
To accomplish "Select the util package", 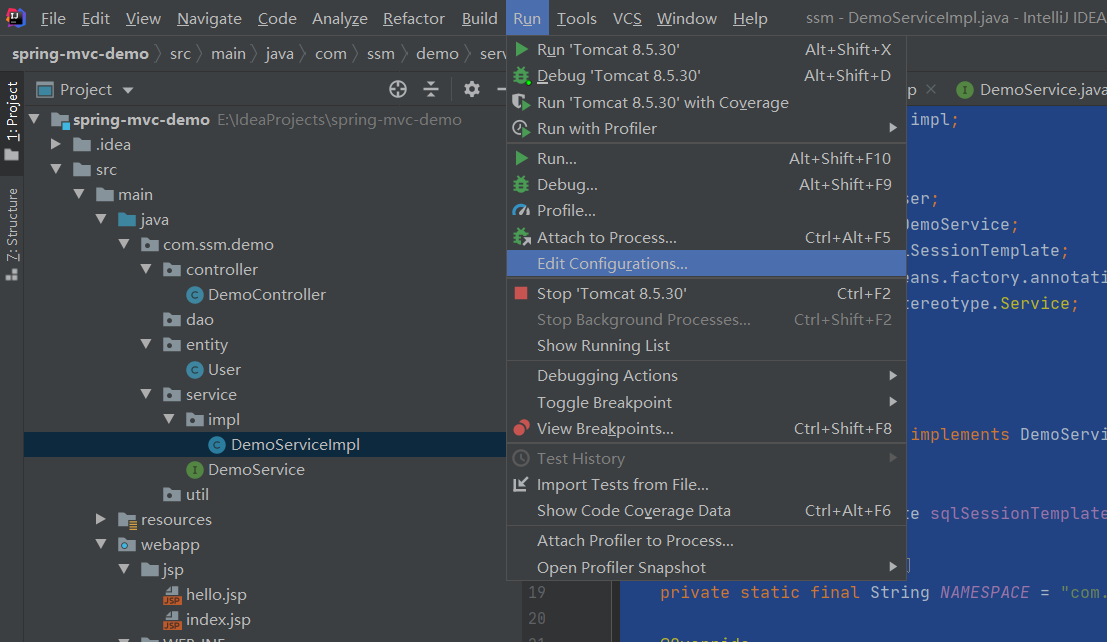I will (x=197, y=494).
